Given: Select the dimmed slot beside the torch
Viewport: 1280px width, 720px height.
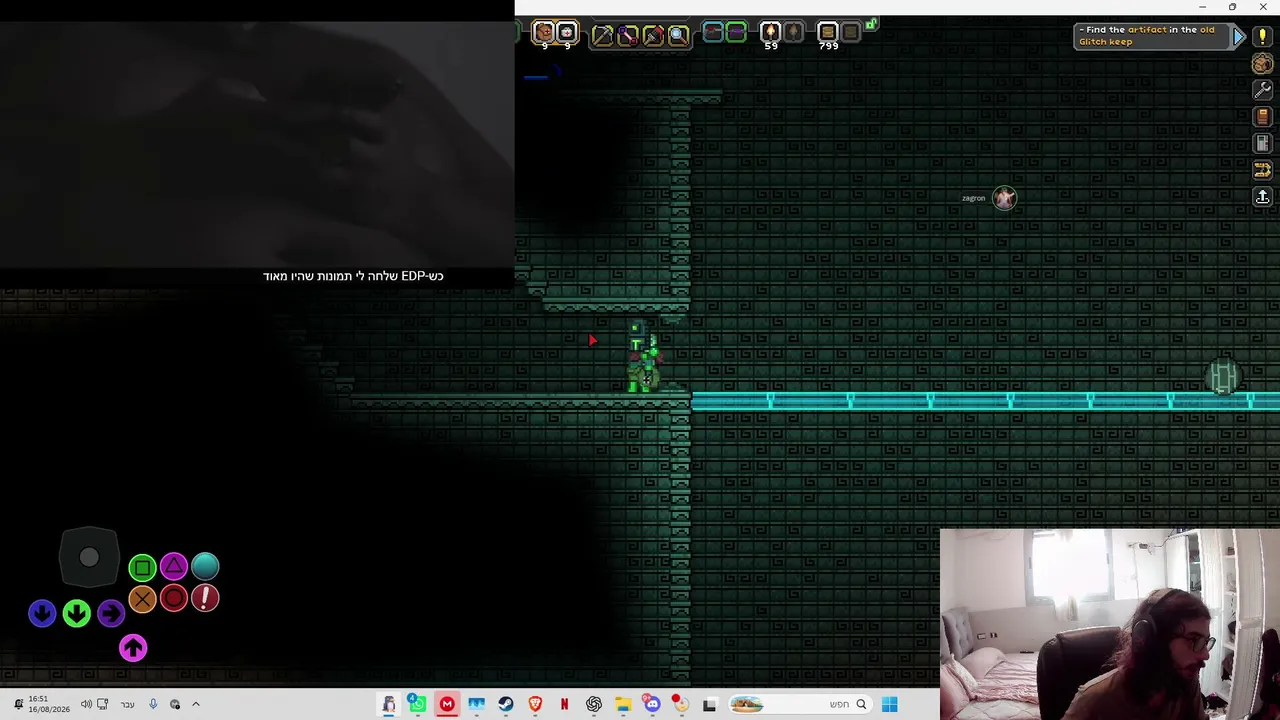Looking at the screenshot, I should pyautogui.click(x=793, y=33).
